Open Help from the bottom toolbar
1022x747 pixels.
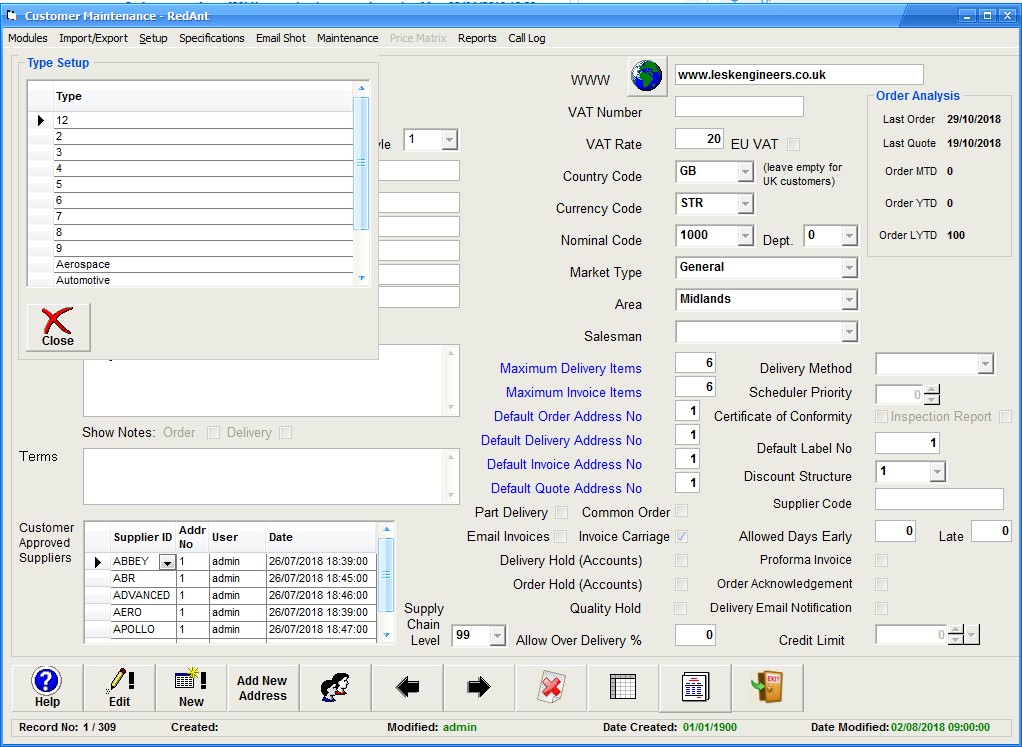[x=47, y=687]
